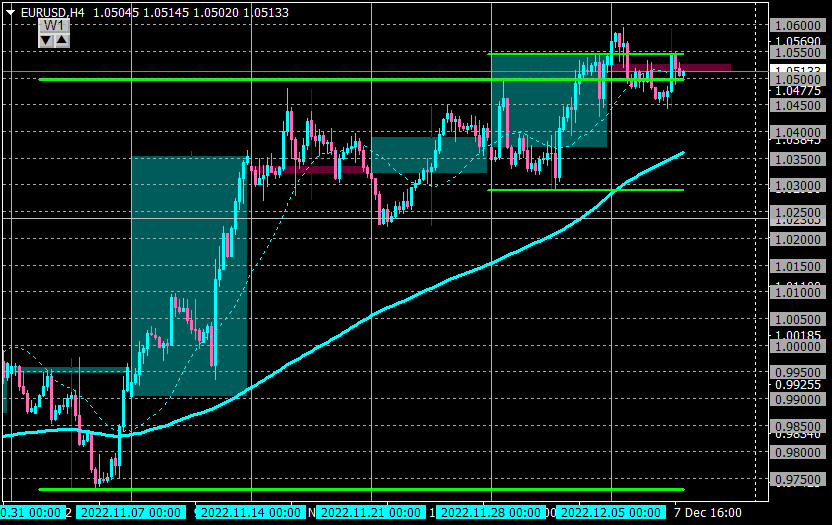
Task: Click the W1 timeframe button
Action: point(54,25)
